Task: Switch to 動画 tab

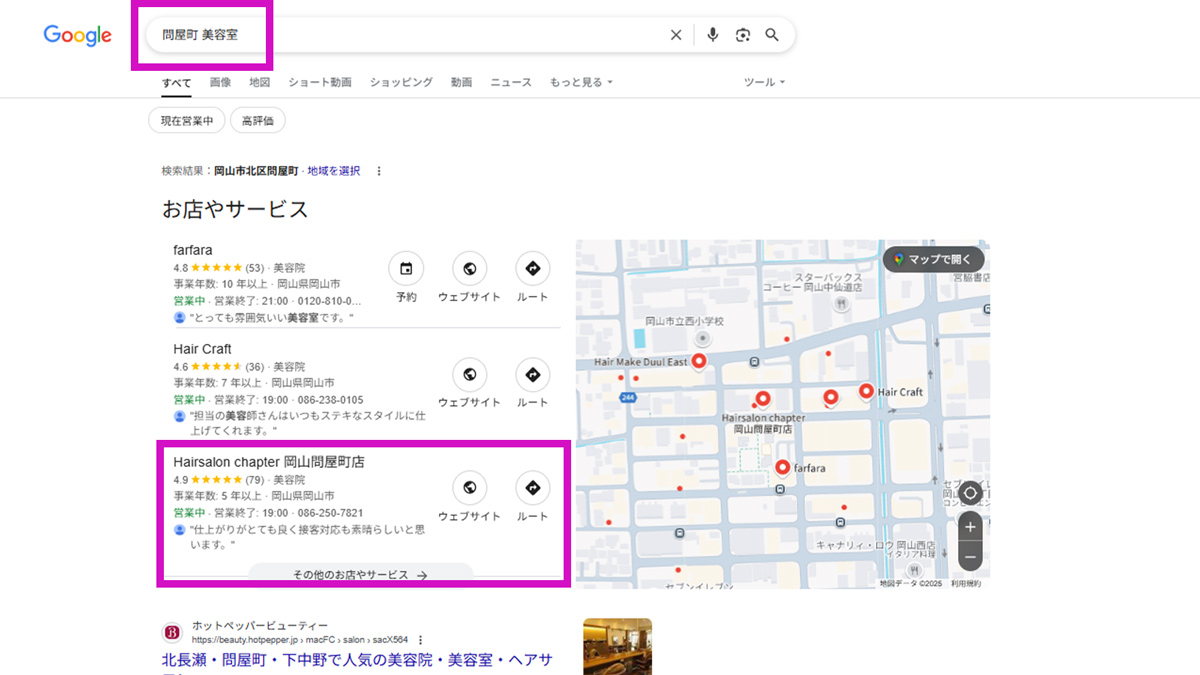Action: pos(461,82)
